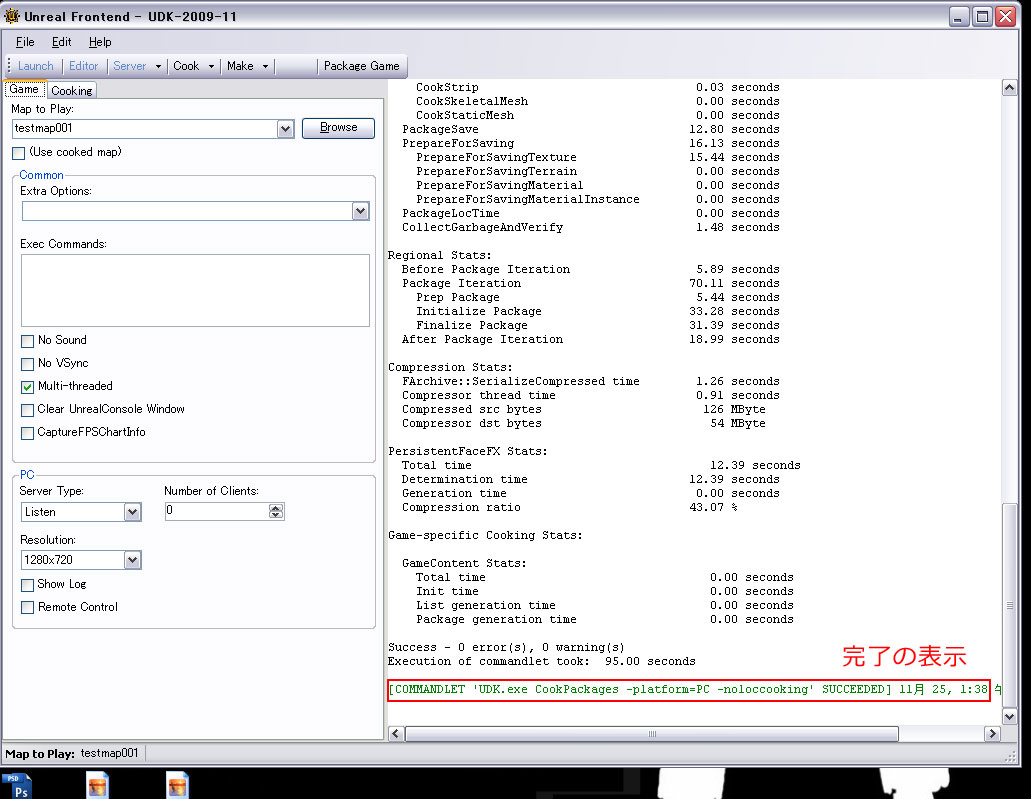This screenshot has width=1031, height=799.
Task: Toggle the Use cooked map checkbox
Action: (x=18, y=153)
